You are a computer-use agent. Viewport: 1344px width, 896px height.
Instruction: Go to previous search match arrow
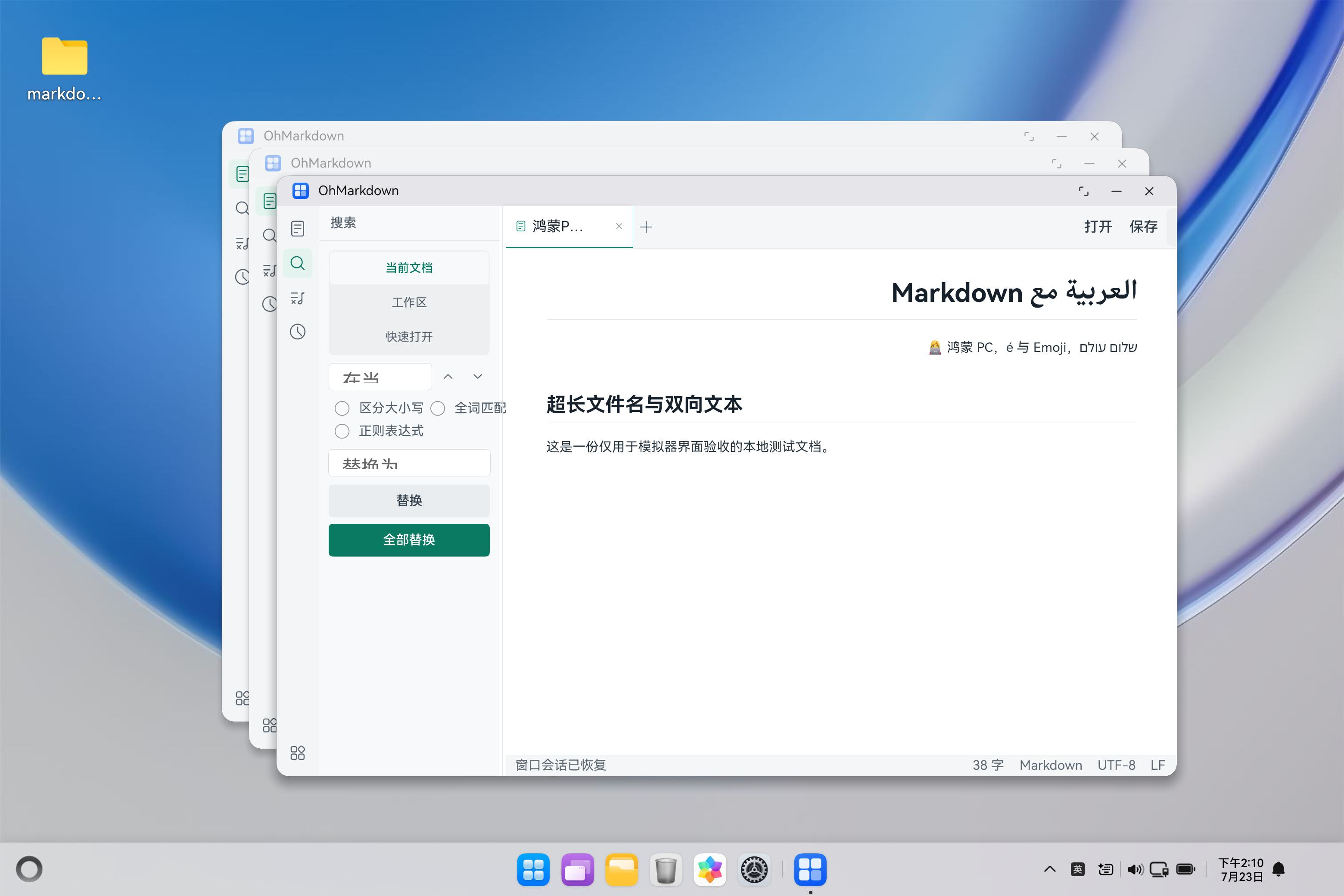448,376
